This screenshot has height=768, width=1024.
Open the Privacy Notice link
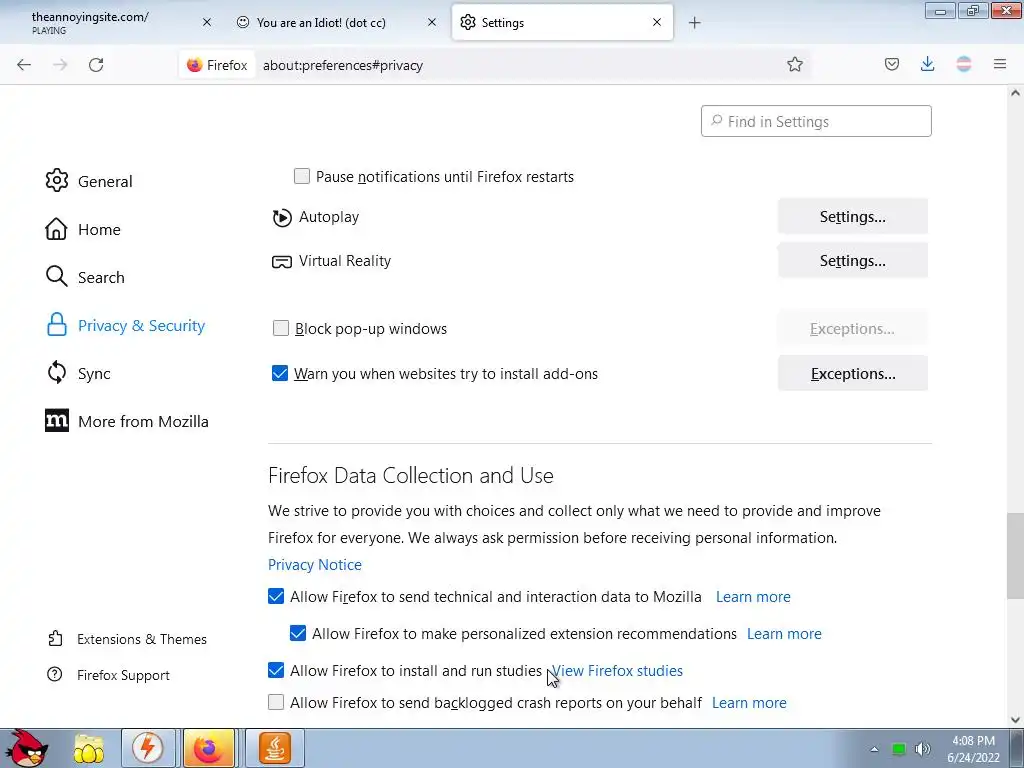pyautogui.click(x=315, y=565)
